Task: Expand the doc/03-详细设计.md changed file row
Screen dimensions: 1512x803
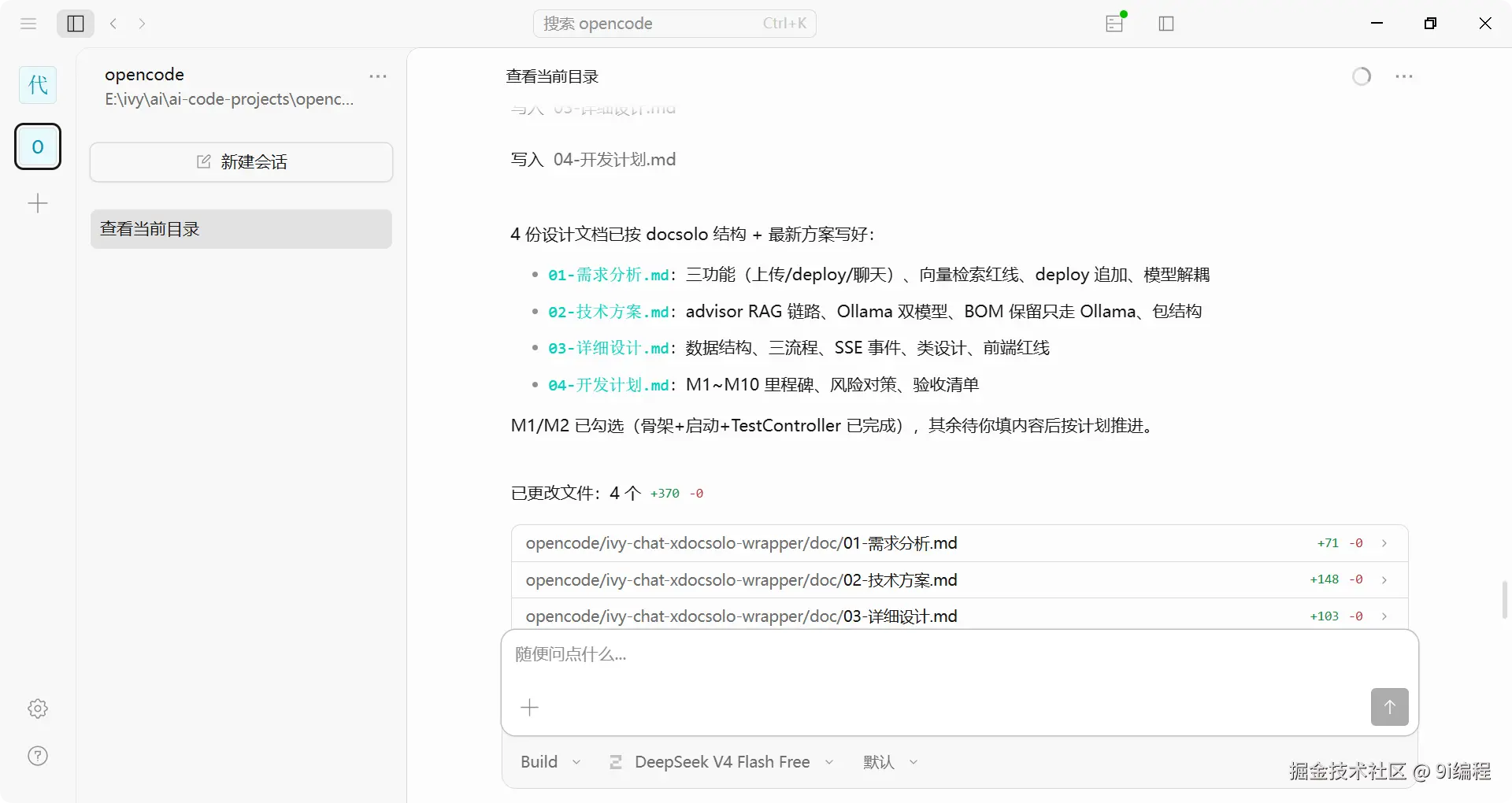Action: click(959, 616)
